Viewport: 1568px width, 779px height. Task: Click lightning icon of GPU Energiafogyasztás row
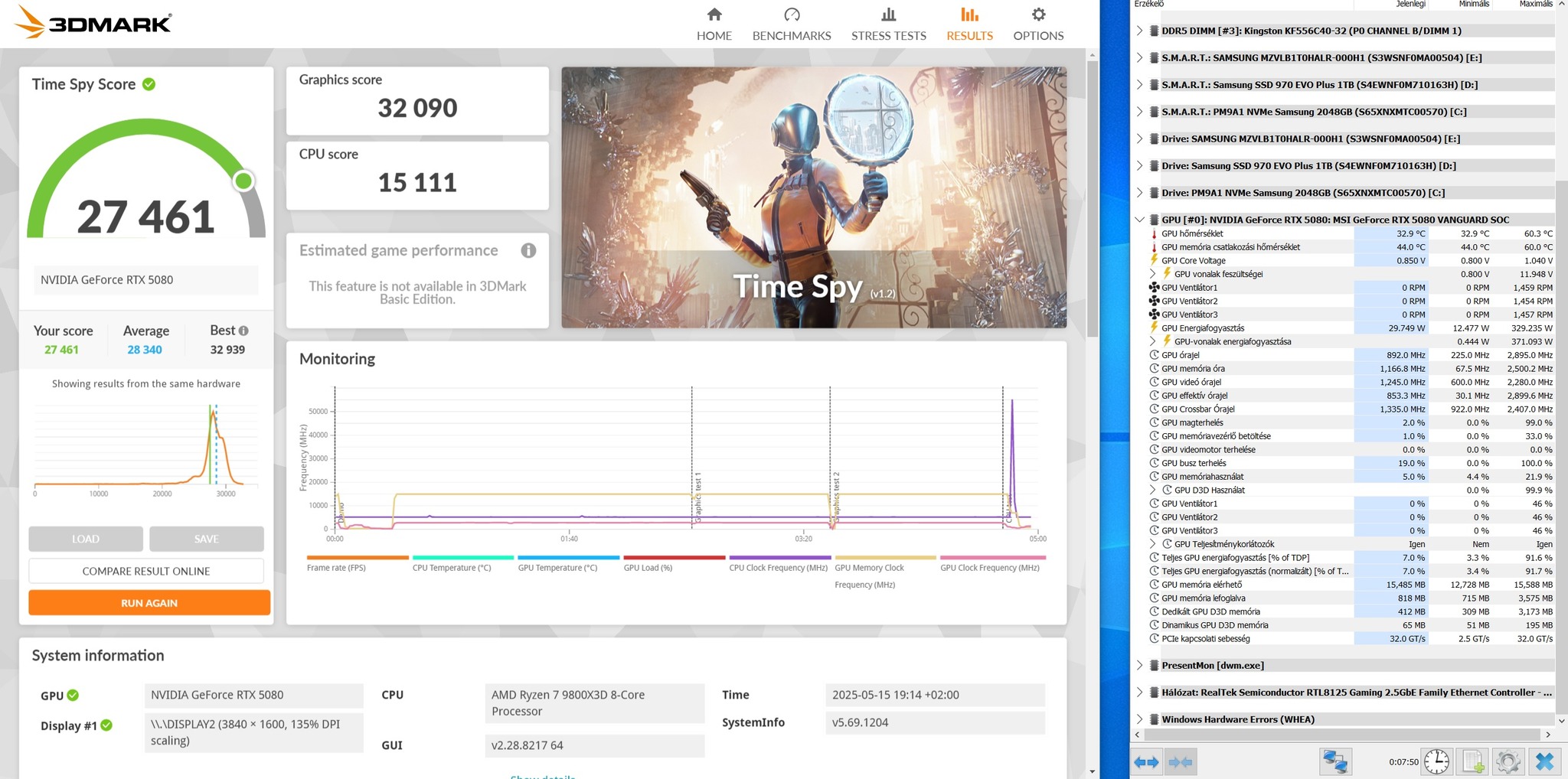click(x=1154, y=328)
